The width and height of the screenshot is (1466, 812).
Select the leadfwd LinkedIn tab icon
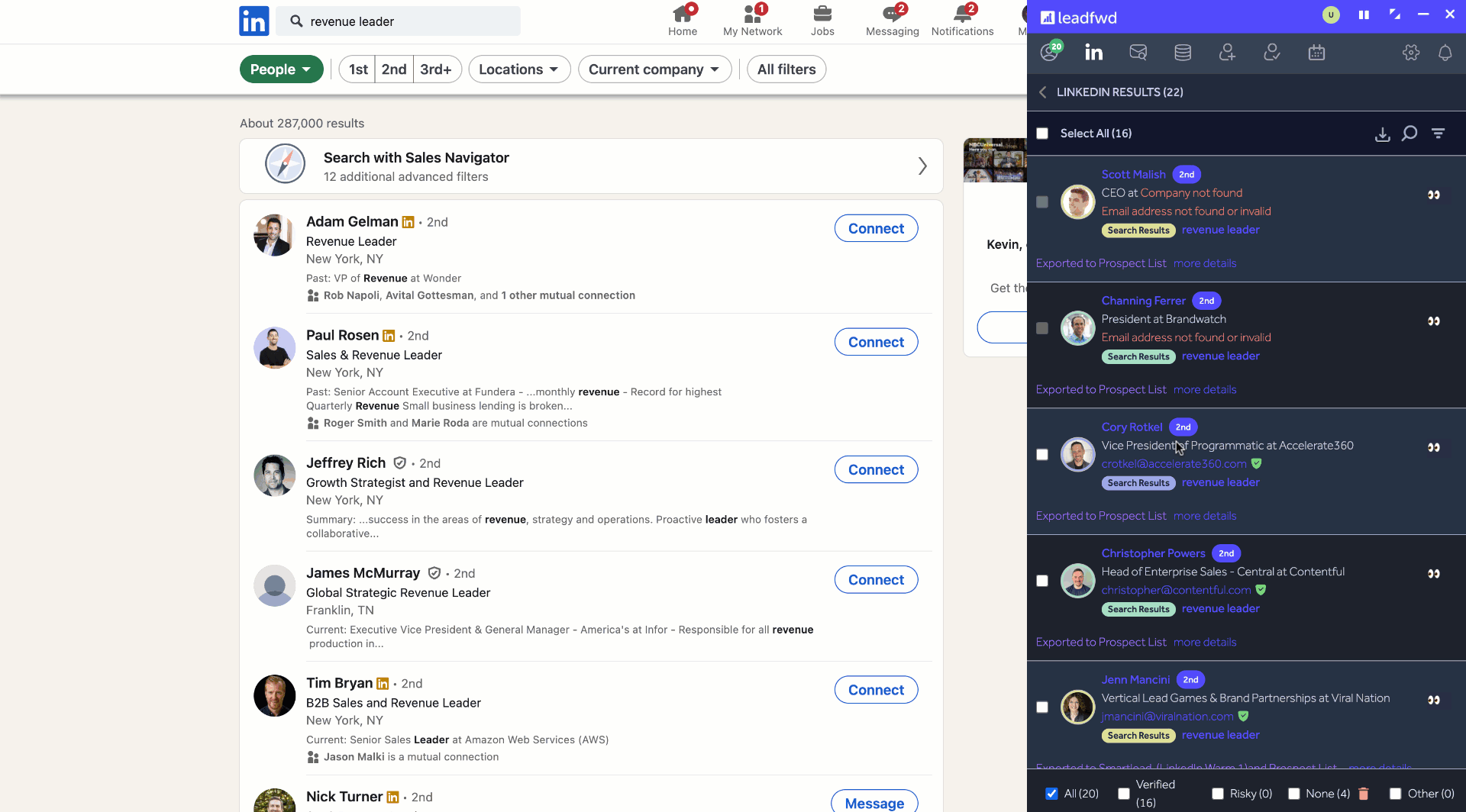click(x=1093, y=52)
